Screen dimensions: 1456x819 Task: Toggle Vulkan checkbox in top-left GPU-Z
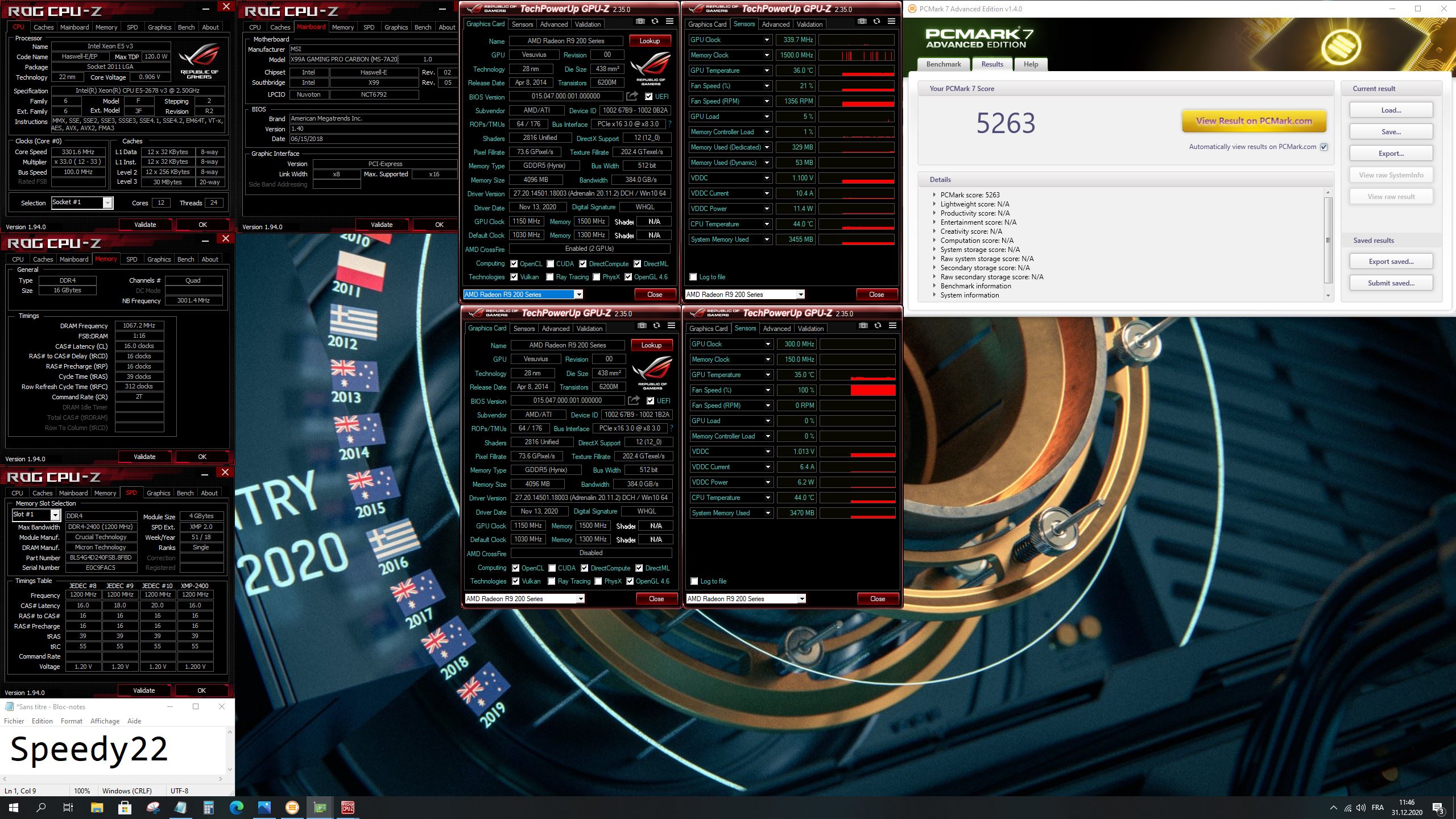(x=514, y=277)
